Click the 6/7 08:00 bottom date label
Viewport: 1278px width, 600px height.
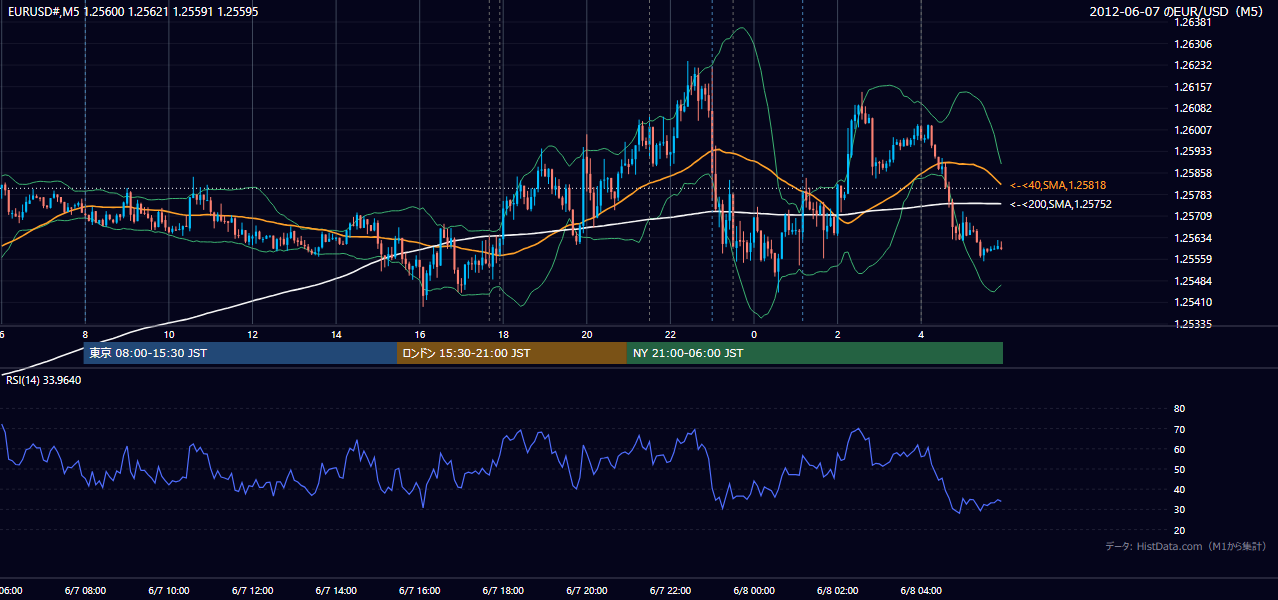(x=85, y=591)
